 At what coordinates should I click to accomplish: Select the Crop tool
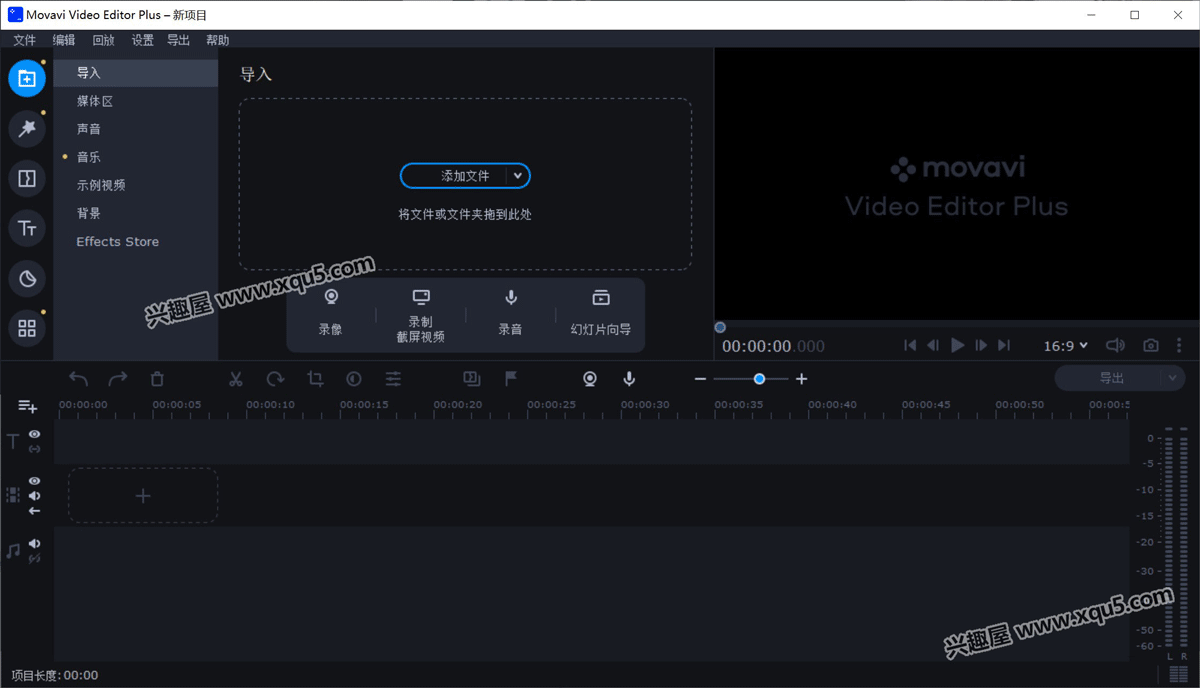click(315, 379)
